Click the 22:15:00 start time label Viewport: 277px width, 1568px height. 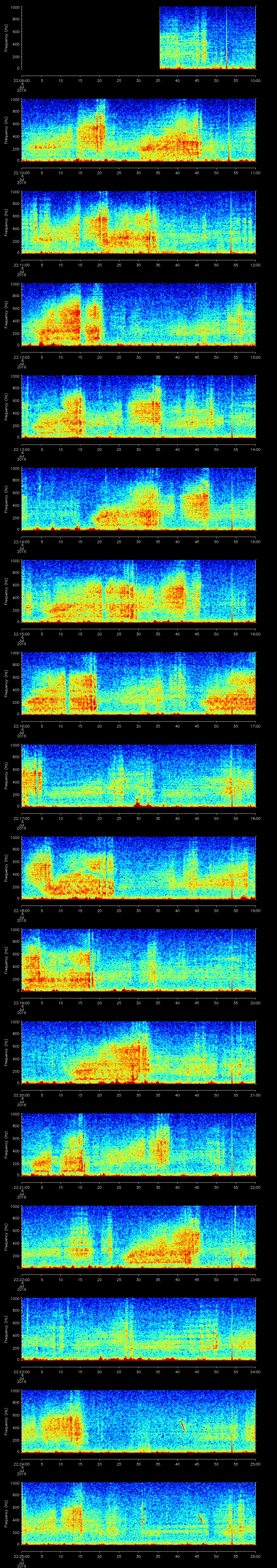(21, 634)
